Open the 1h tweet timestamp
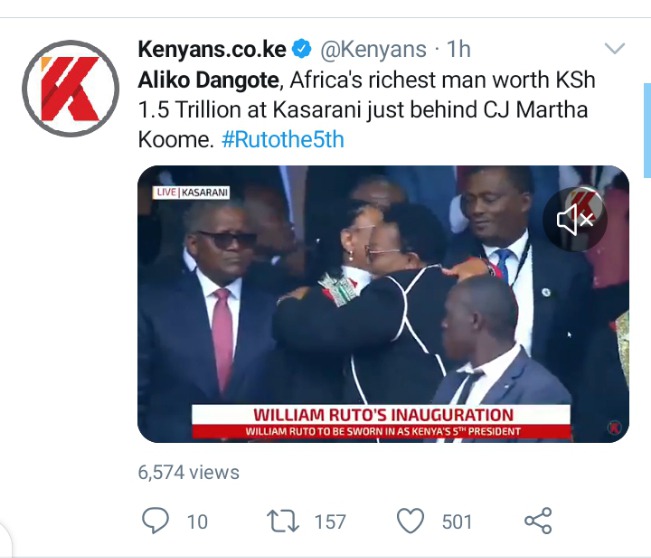The height and width of the screenshot is (558, 651). click(459, 49)
